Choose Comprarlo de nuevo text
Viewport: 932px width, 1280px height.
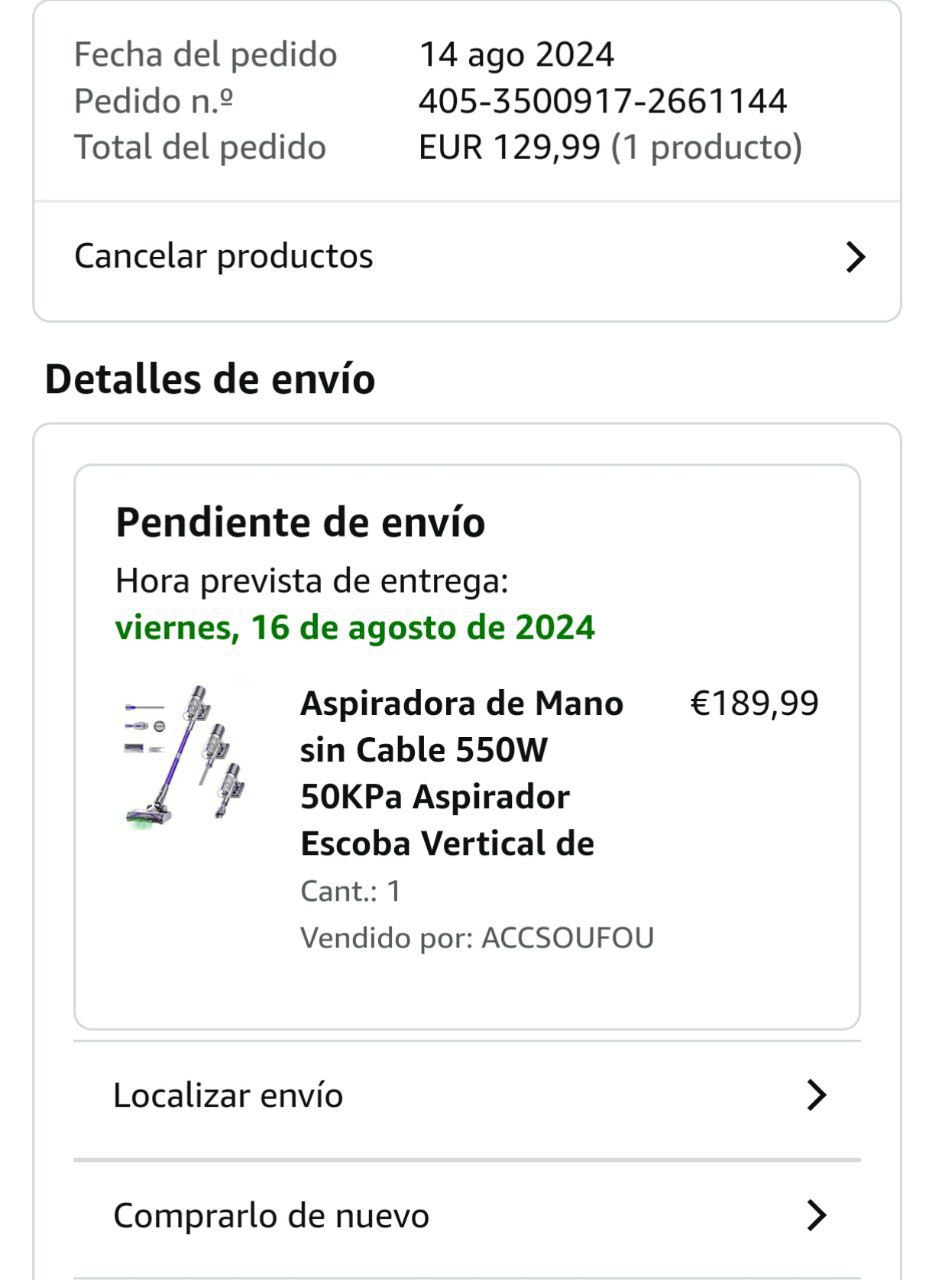click(x=271, y=1216)
